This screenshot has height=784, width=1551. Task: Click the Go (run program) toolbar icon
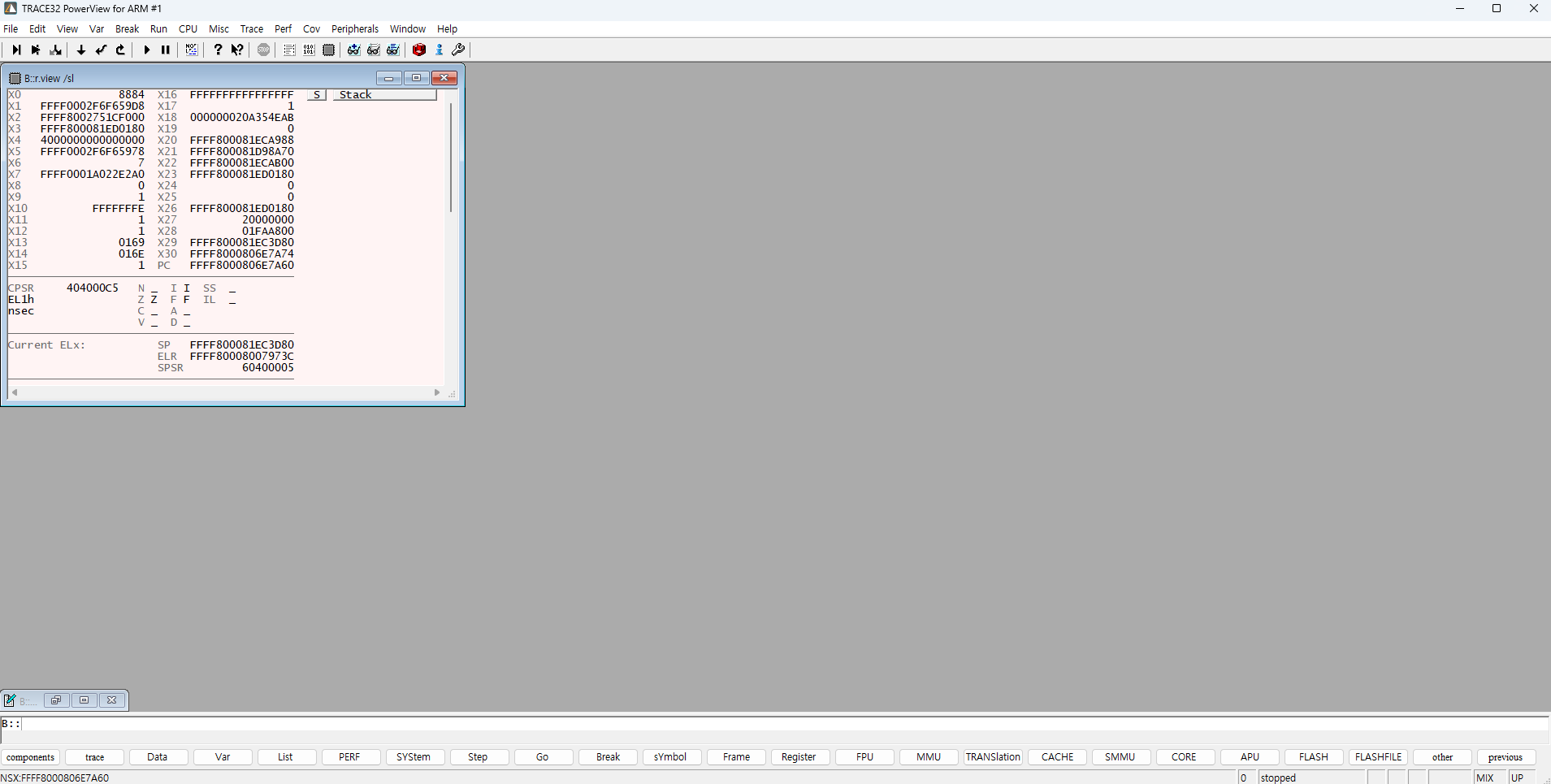click(x=146, y=50)
